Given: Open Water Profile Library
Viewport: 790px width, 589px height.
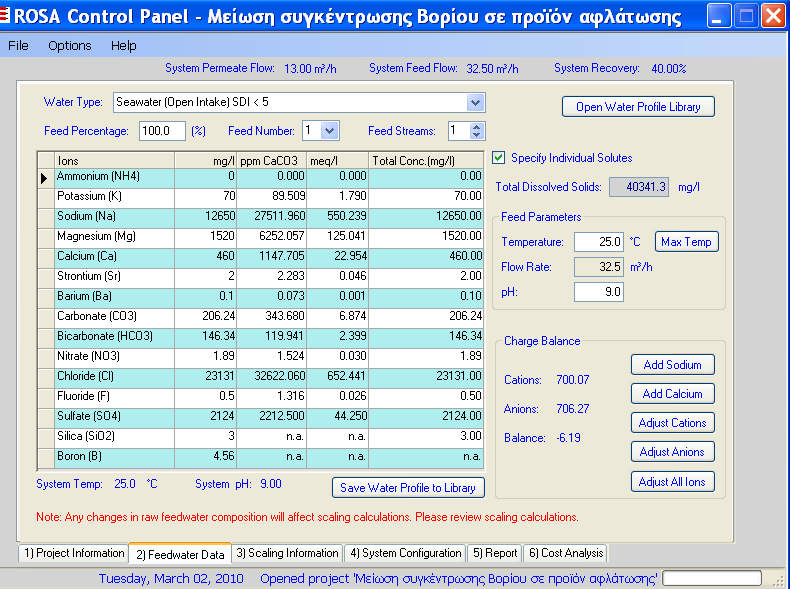Looking at the screenshot, I should [638, 107].
